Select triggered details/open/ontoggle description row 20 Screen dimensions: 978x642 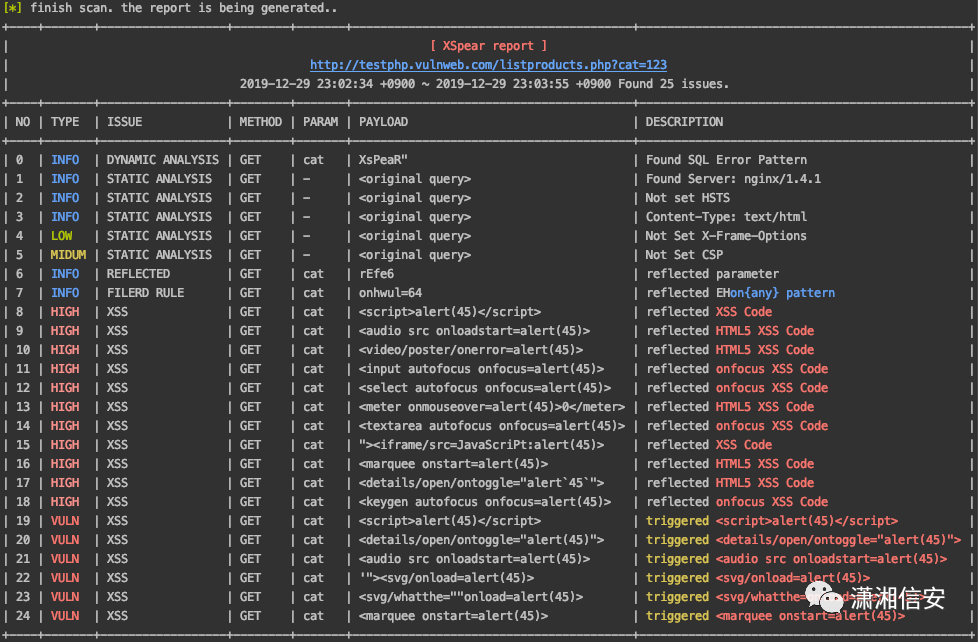803,540
